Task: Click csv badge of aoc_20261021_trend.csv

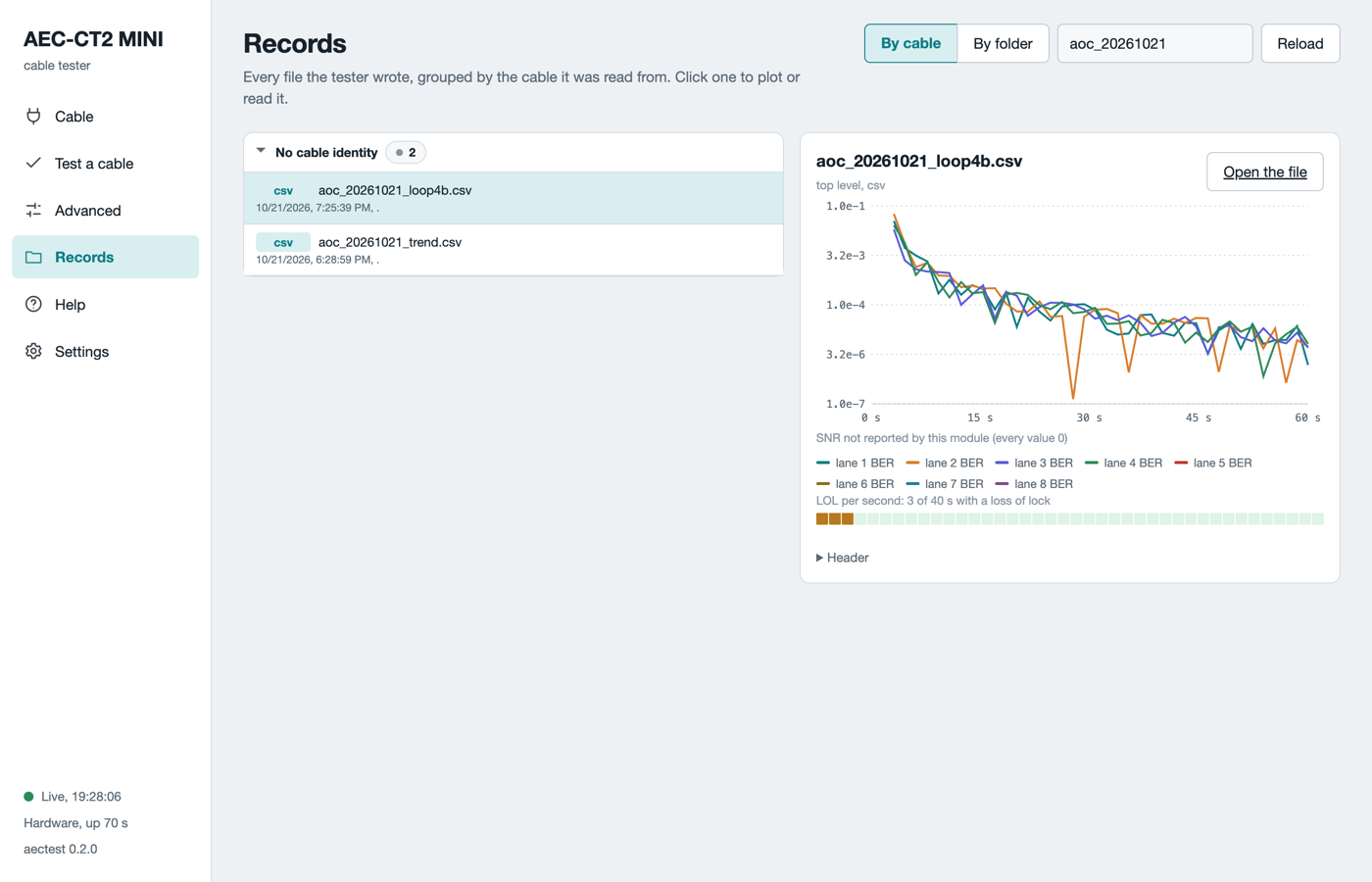Action: click(283, 242)
